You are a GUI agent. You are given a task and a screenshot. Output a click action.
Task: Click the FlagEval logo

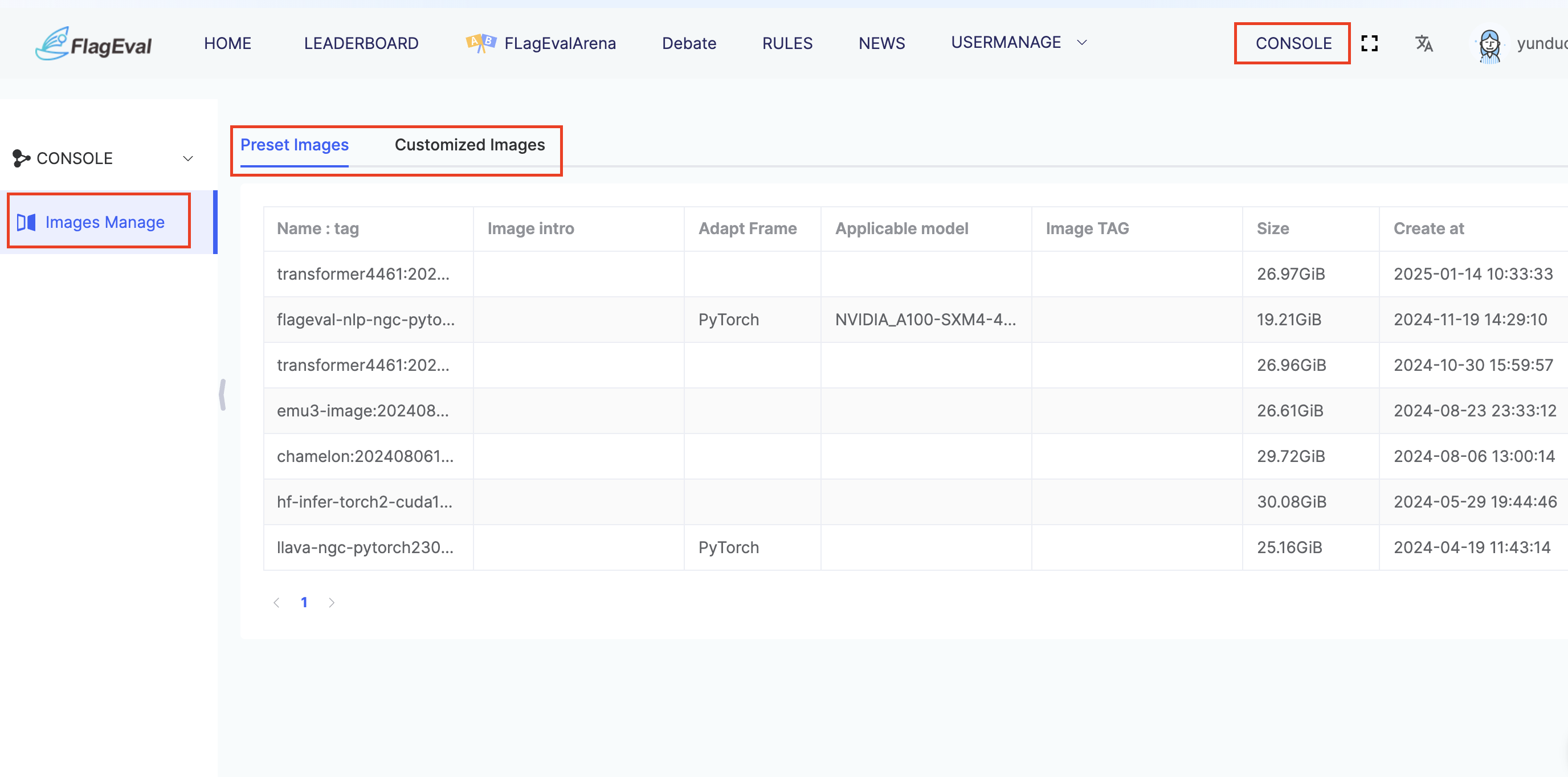click(94, 44)
